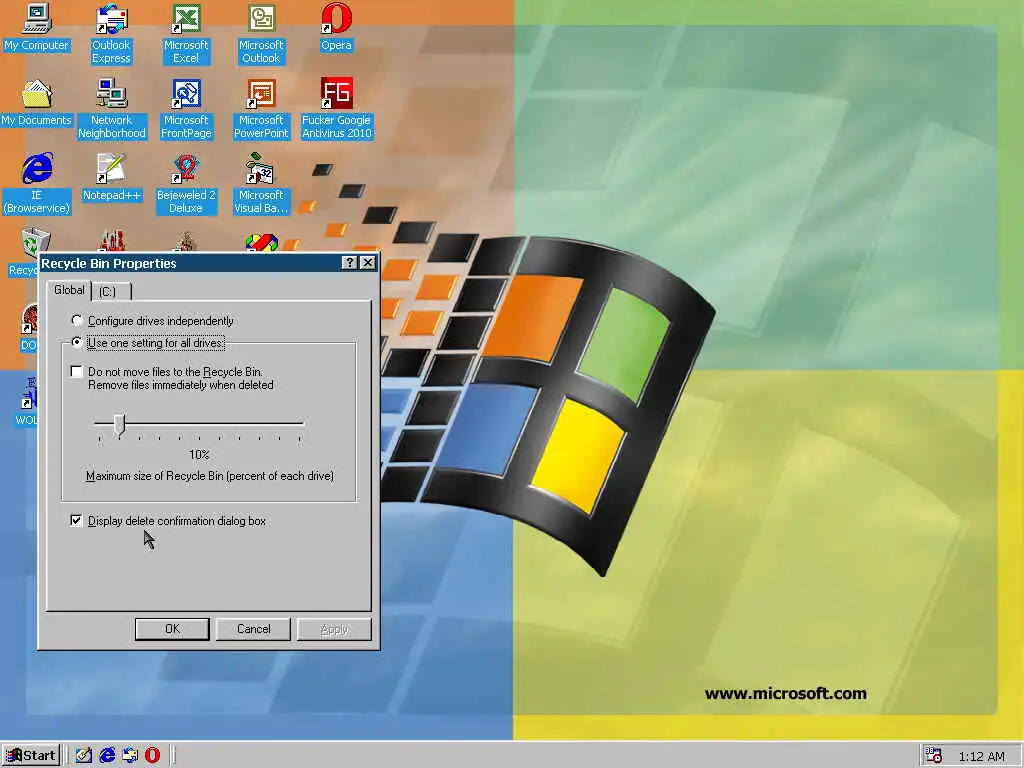
Task: Select the Opera desktop shortcut
Action: click(x=336, y=29)
